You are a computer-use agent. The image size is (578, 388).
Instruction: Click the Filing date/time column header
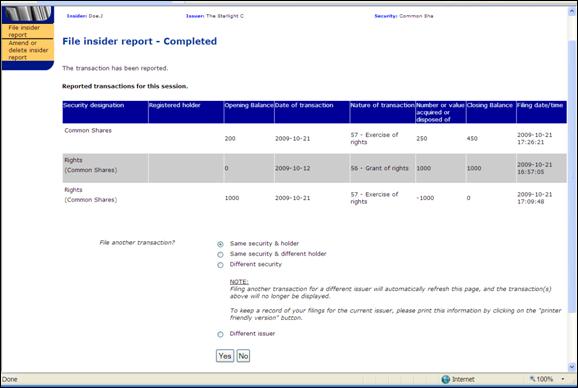tap(542, 112)
